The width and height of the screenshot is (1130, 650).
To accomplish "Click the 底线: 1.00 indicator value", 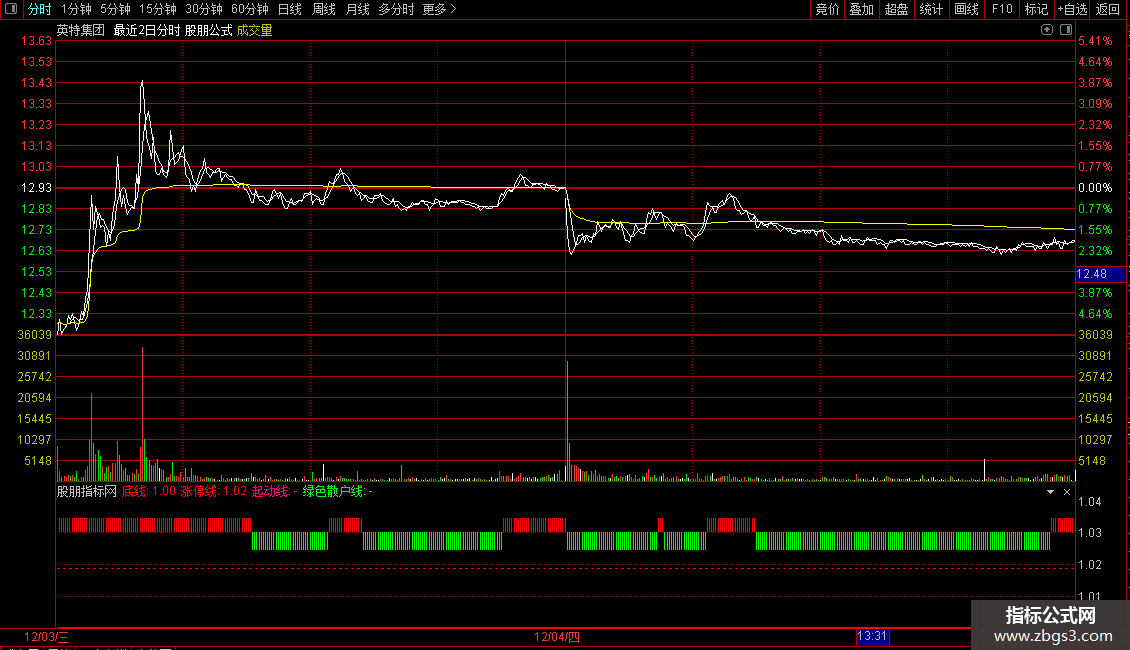I will click(x=148, y=491).
